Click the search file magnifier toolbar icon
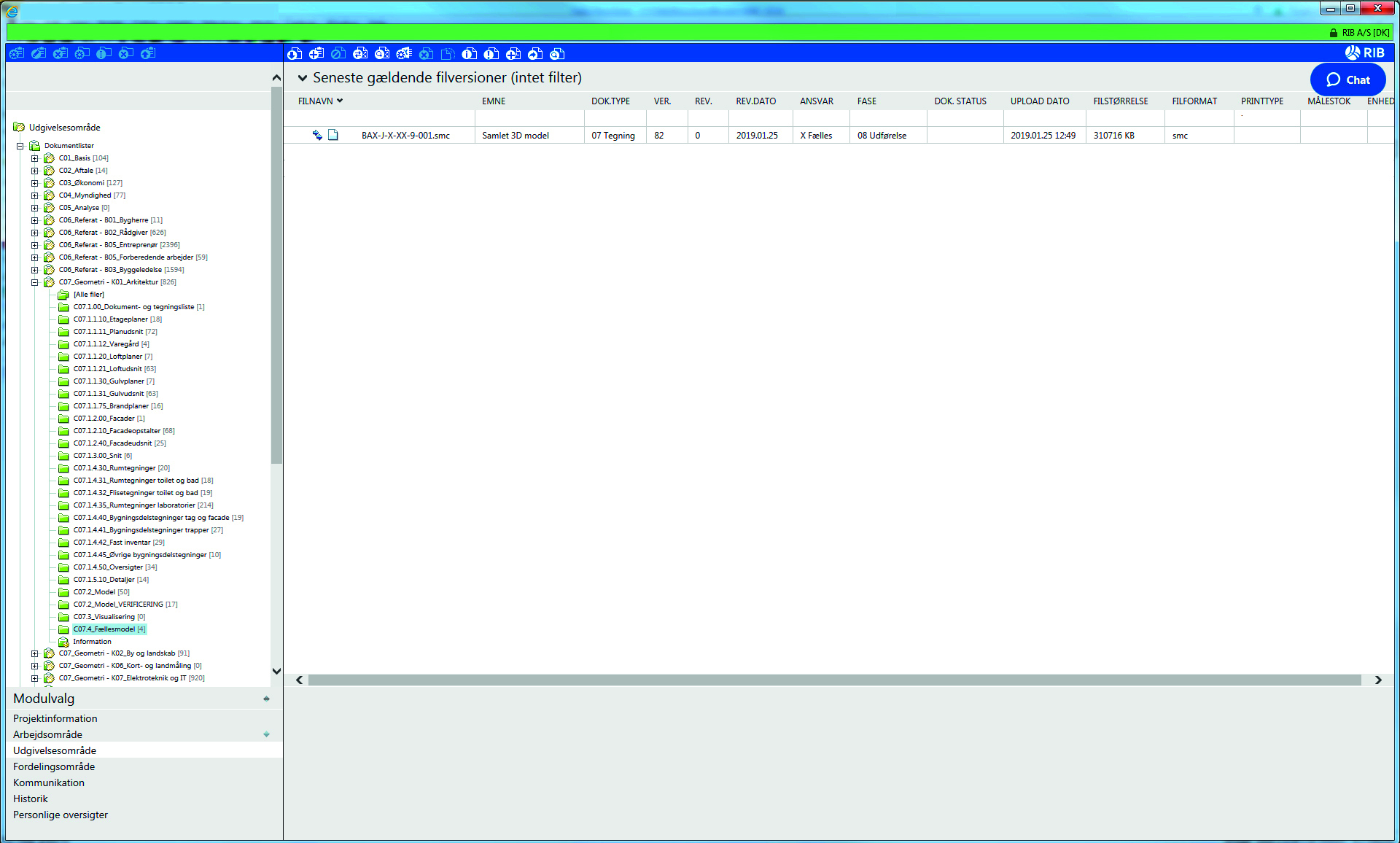The image size is (1400, 843). [557, 54]
